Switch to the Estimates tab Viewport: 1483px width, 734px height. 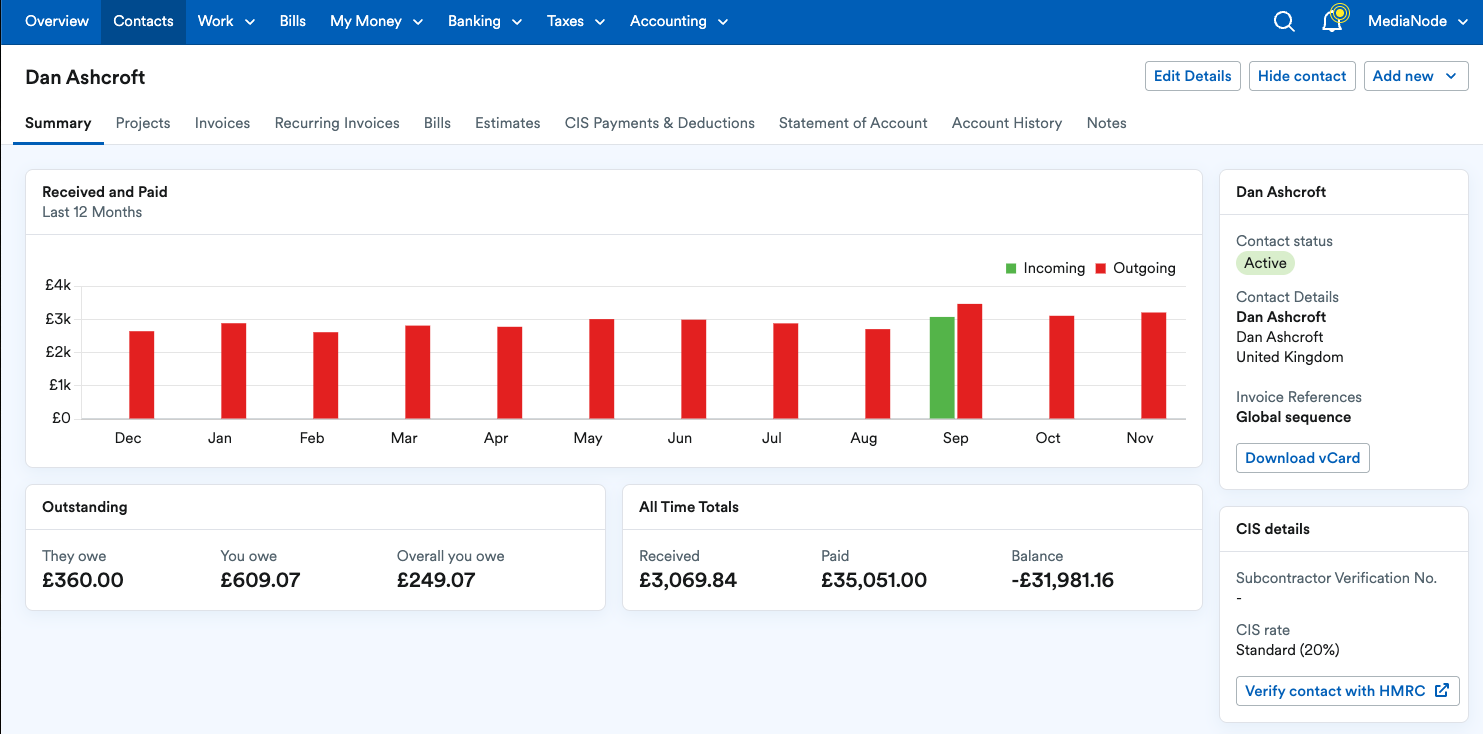click(508, 123)
